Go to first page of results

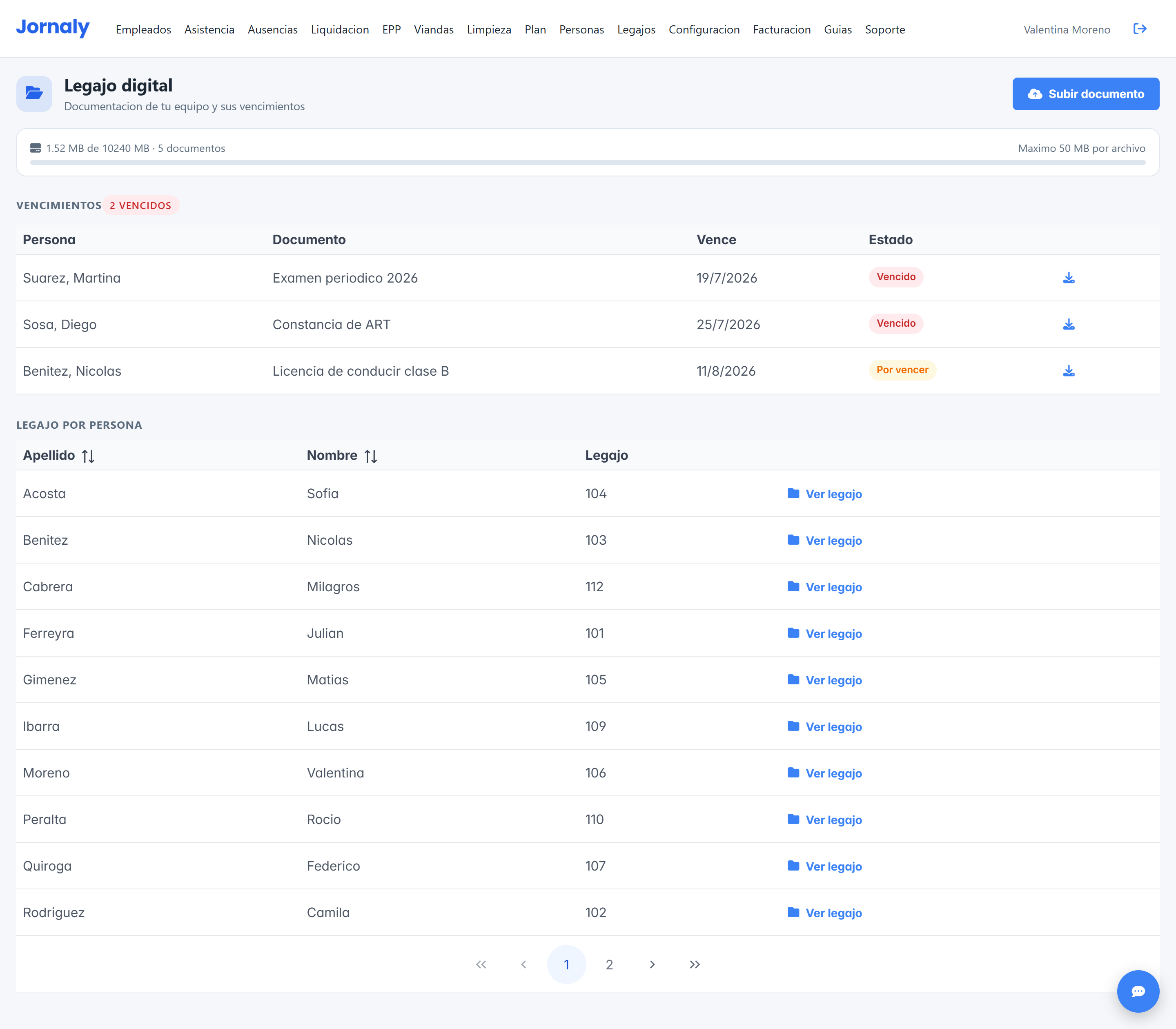pyautogui.click(x=481, y=964)
